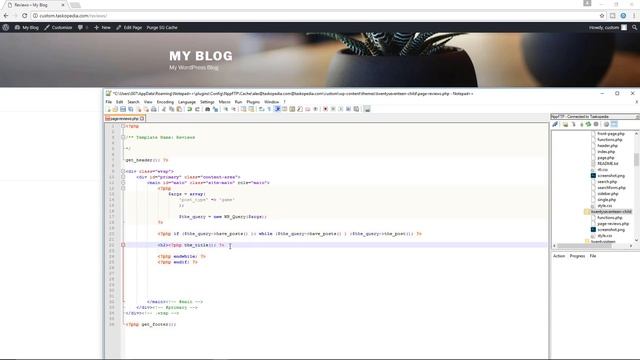Collapse the div class wrap fold
Viewport: 640px width, 360px height.
click(123, 171)
